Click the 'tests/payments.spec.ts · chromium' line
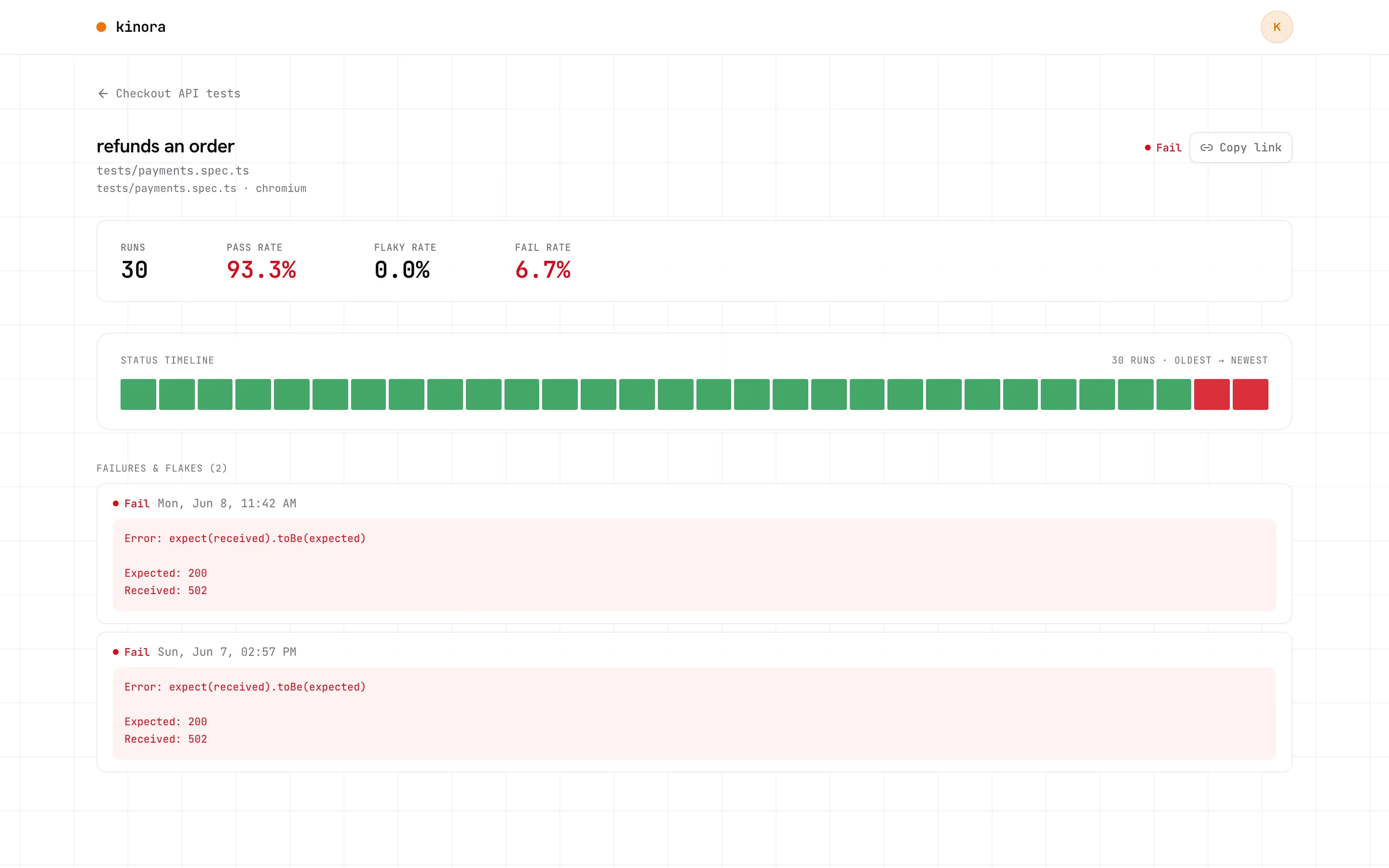This screenshot has width=1389, height=868. click(202, 188)
